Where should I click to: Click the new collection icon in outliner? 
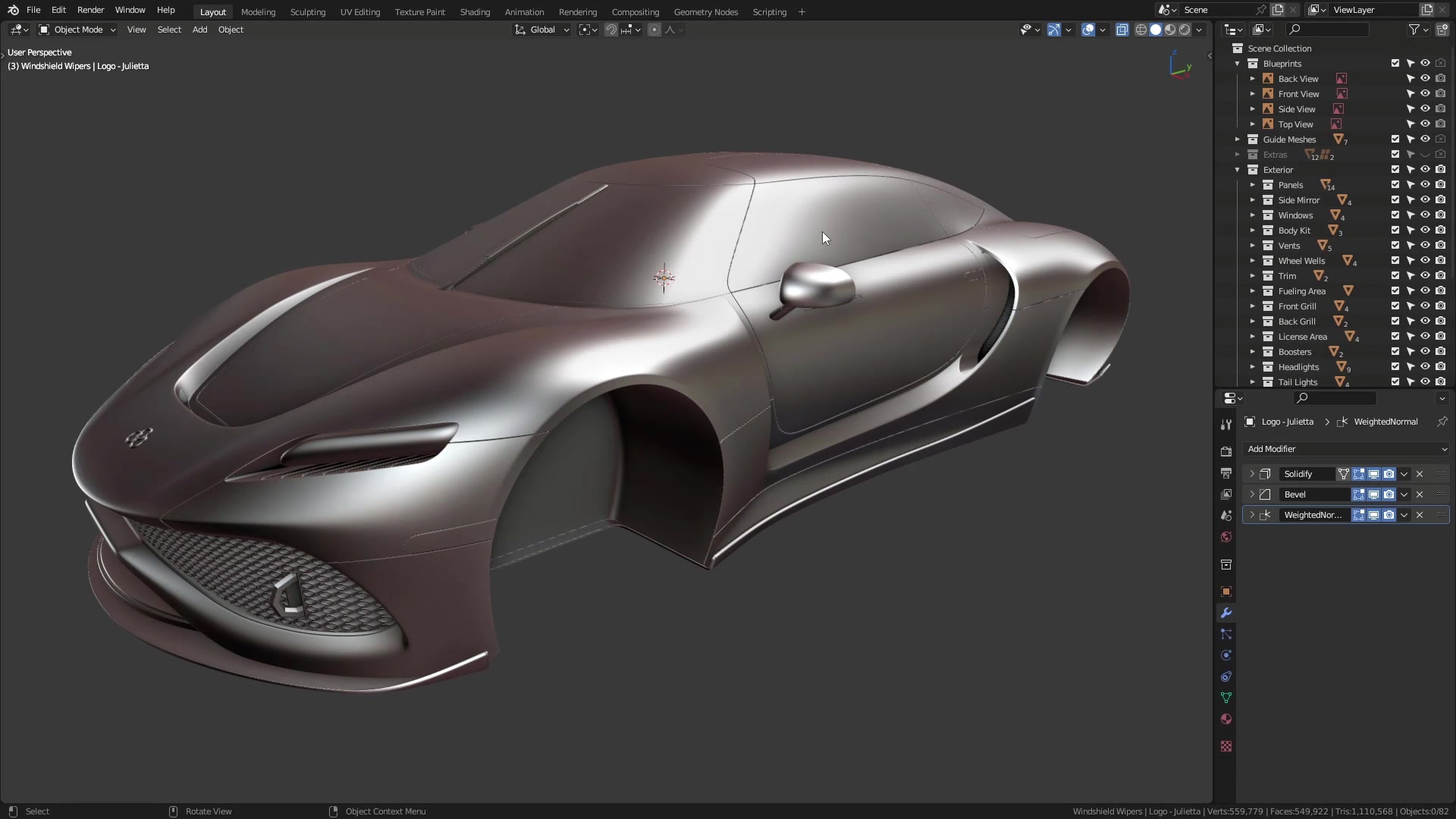1442,30
